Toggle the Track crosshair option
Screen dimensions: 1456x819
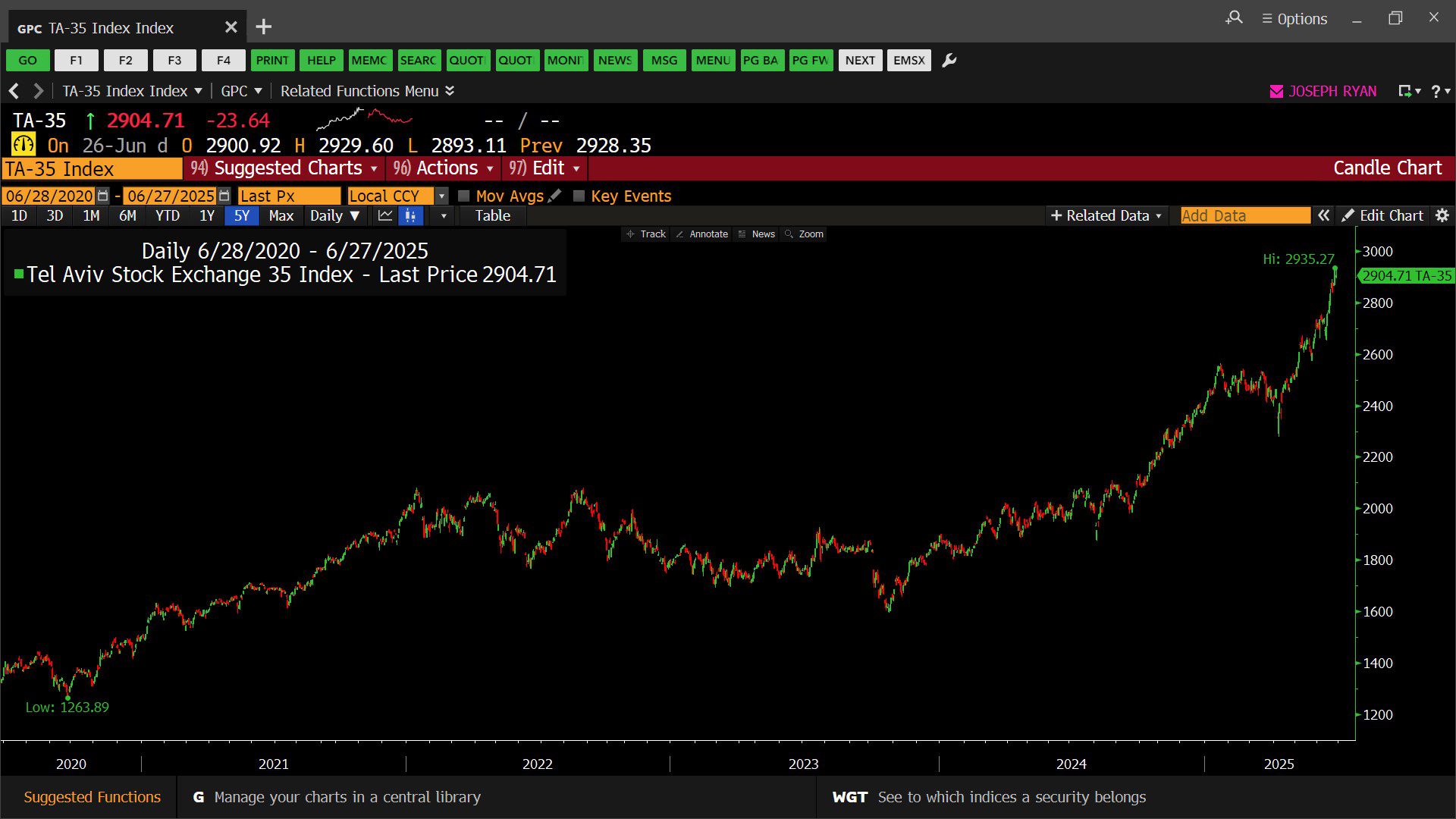coord(646,234)
